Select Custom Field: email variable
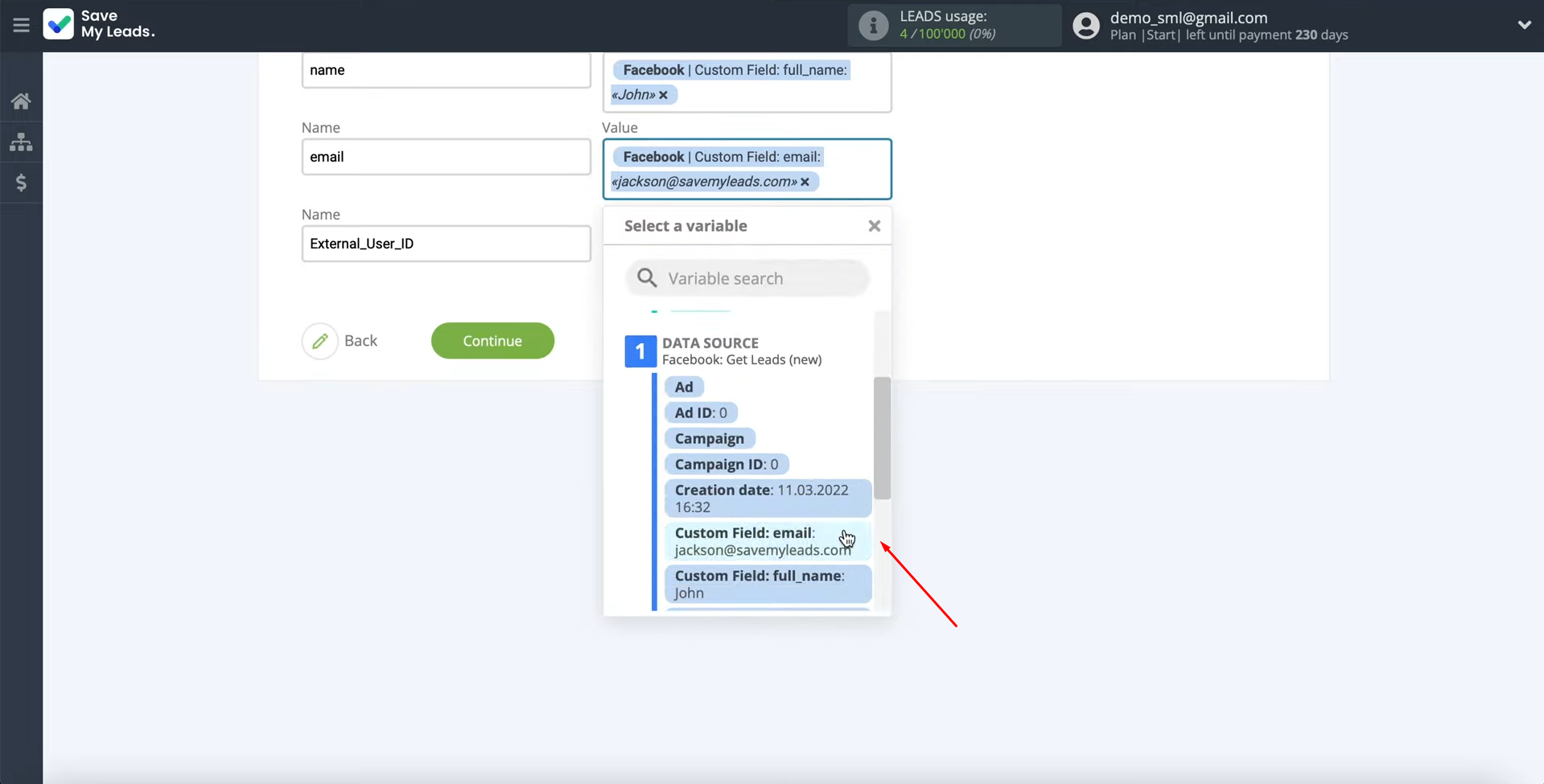 [x=768, y=541]
